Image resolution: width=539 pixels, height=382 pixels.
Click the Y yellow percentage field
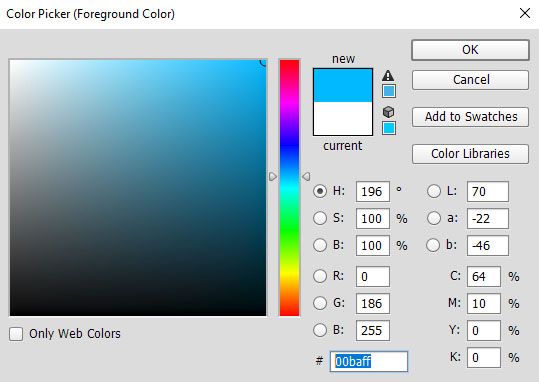tap(484, 330)
